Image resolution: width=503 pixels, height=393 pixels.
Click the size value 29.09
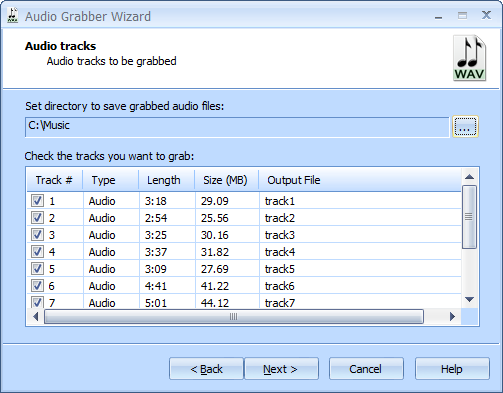[215, 201]
